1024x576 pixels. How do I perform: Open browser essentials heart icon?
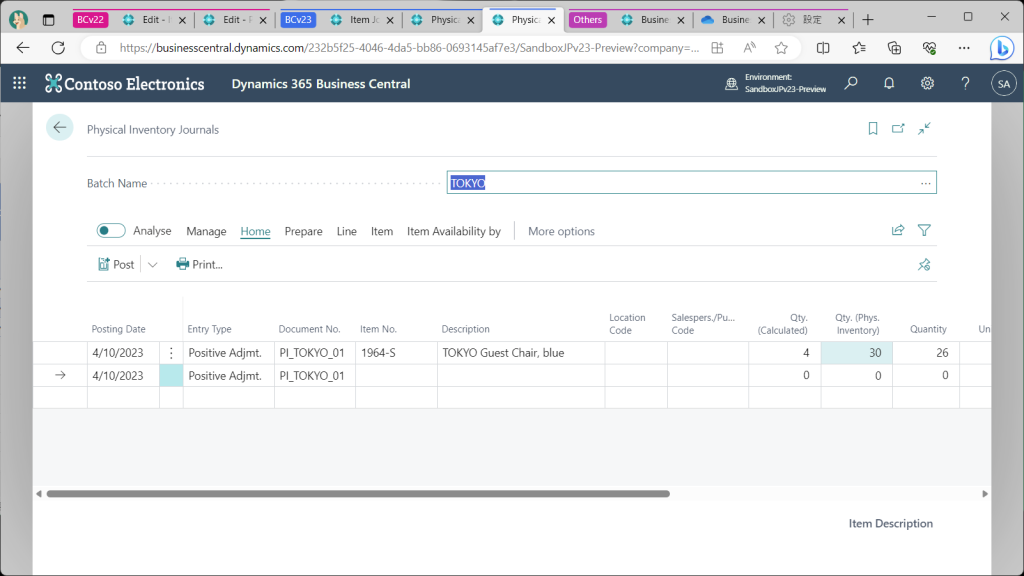[x=929, y=48]
